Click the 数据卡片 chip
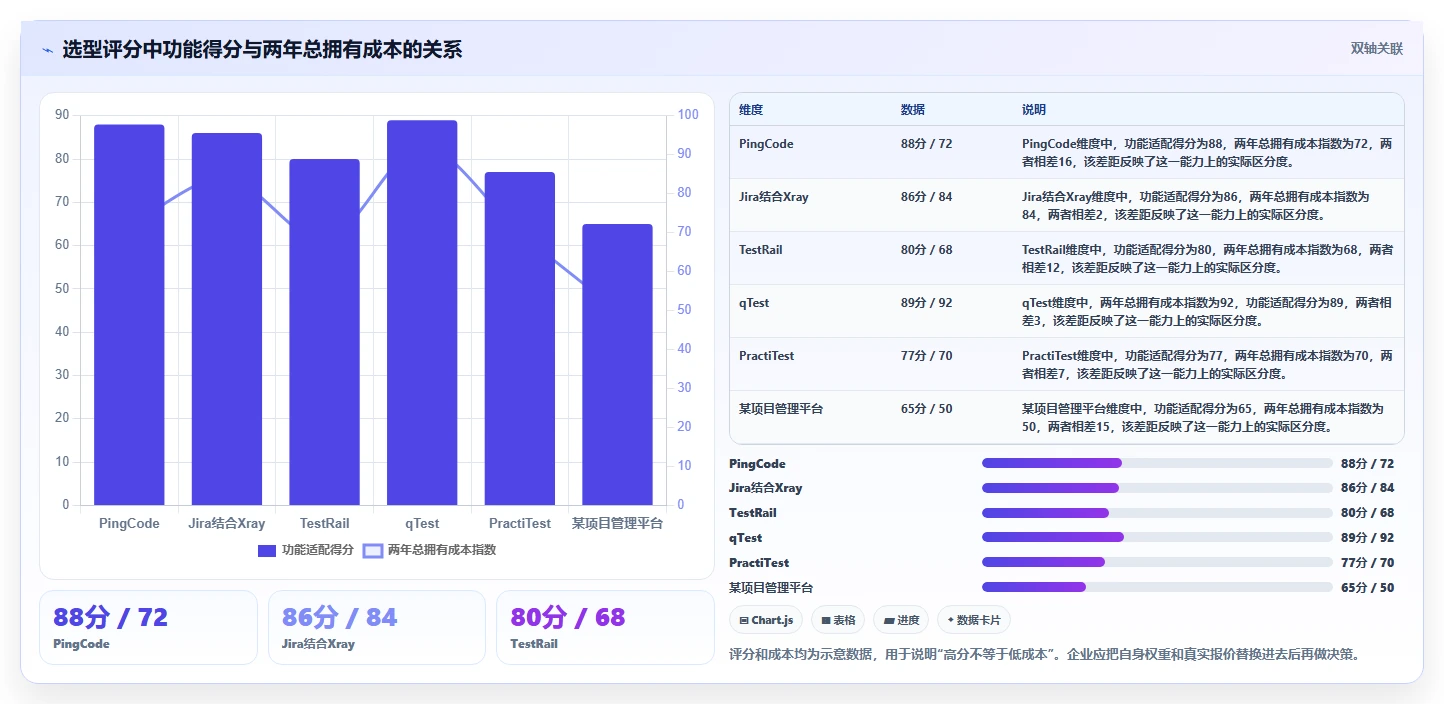The height and width of the screenshot is (704, 1444). (974, 620)
